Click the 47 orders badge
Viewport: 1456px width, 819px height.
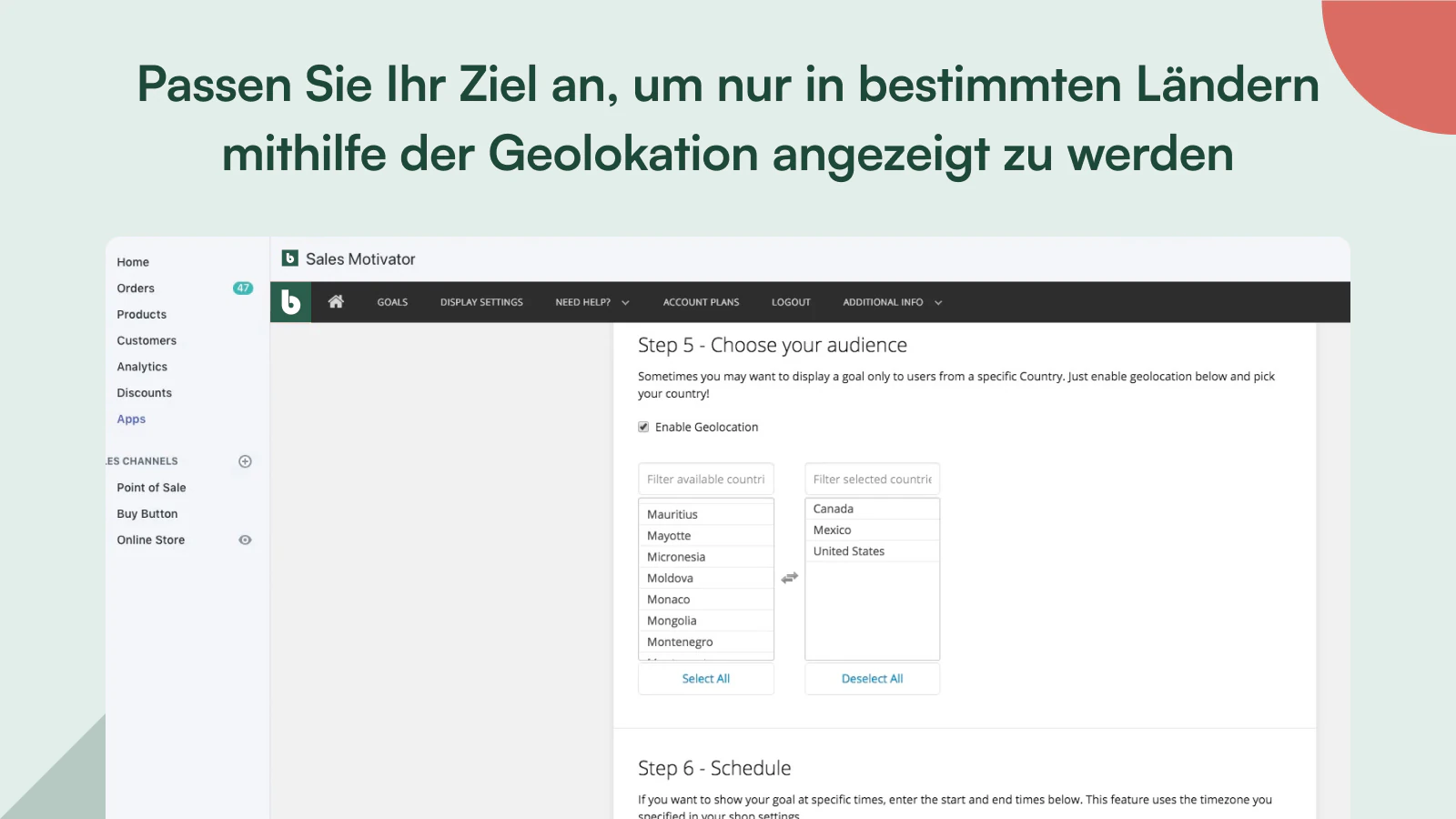pos(243,288)
